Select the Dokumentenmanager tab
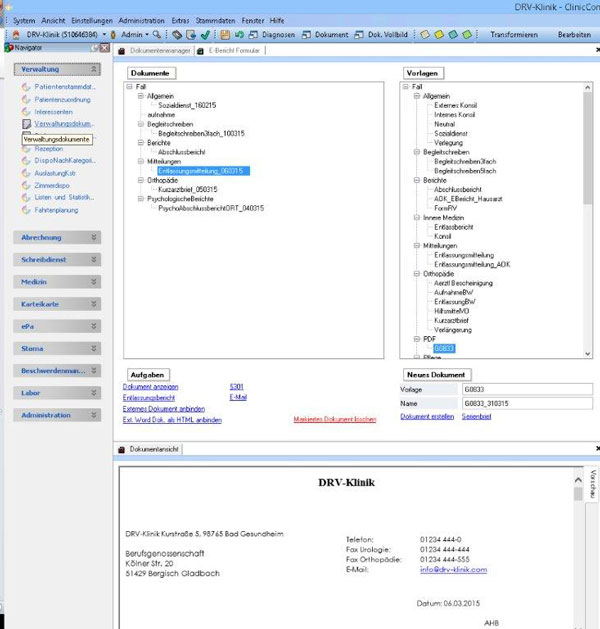The width and height of the screenshot is (600, 629). (156, 51)
